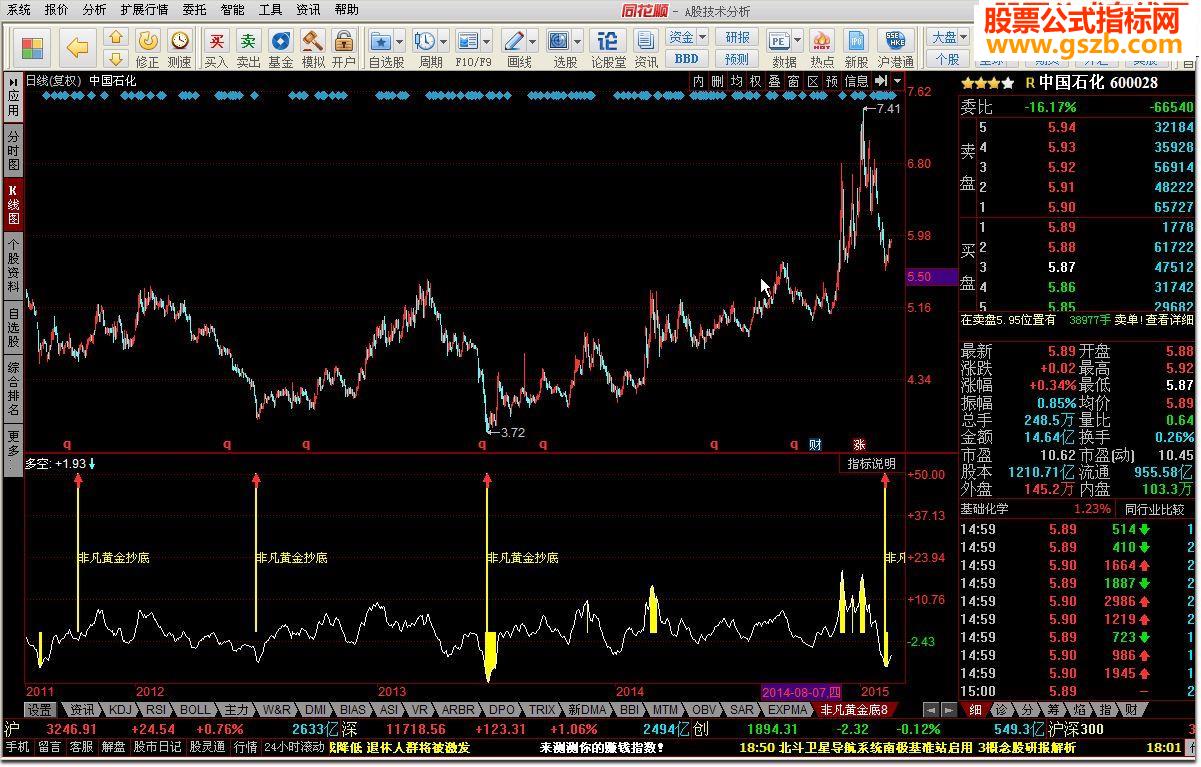Switch to the BOLL indicator tab
The height and width of the screenshot is (767, 1201).
click(x=196, y=710)
